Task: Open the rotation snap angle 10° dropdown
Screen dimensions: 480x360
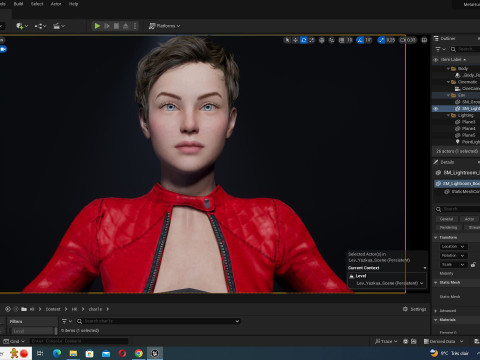Action: (368, 40)
